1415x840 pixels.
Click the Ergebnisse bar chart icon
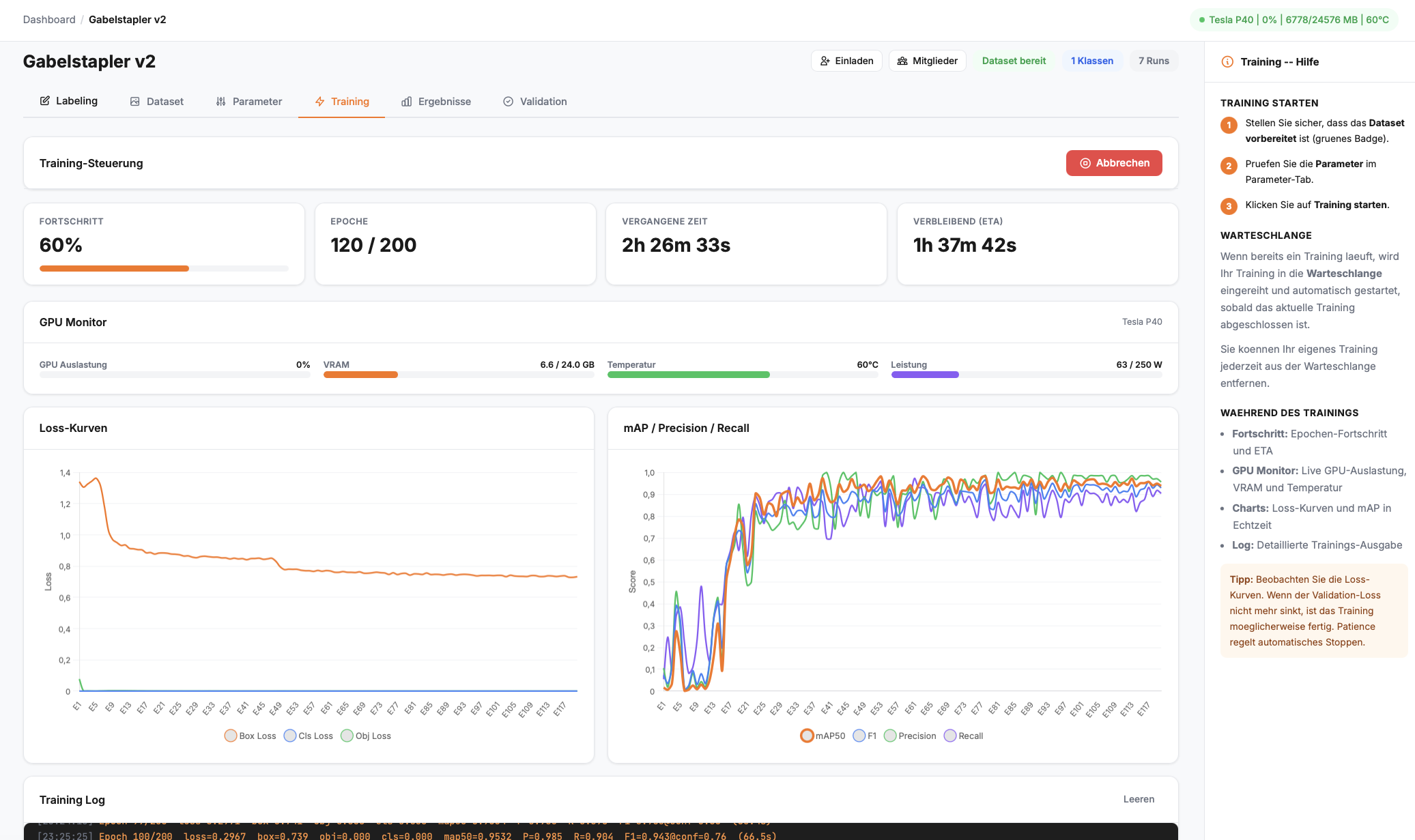pos(407,102)
